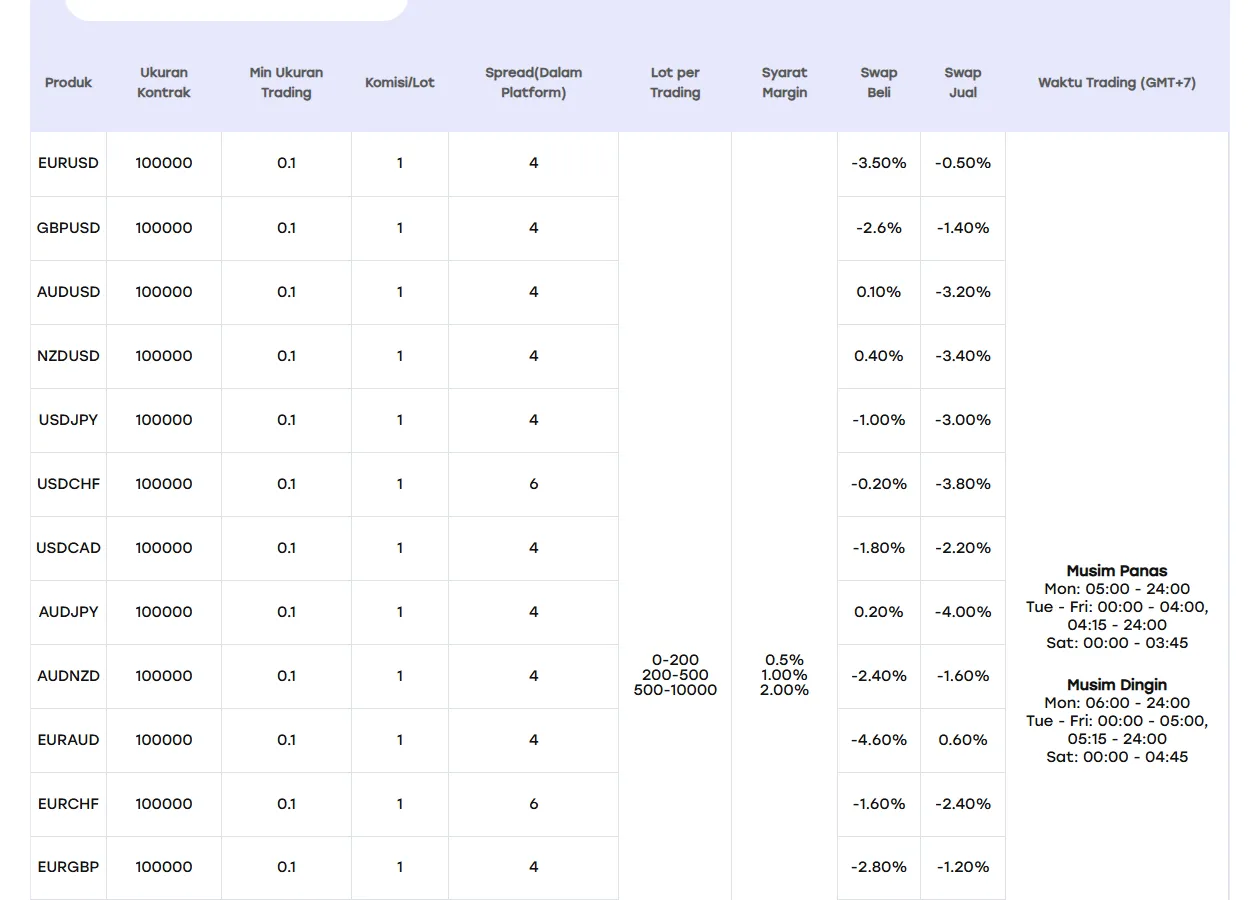Click EURUSD contract size 100000
The height and width of the screenshot is (900, 1260).
[x=164, y=163]
